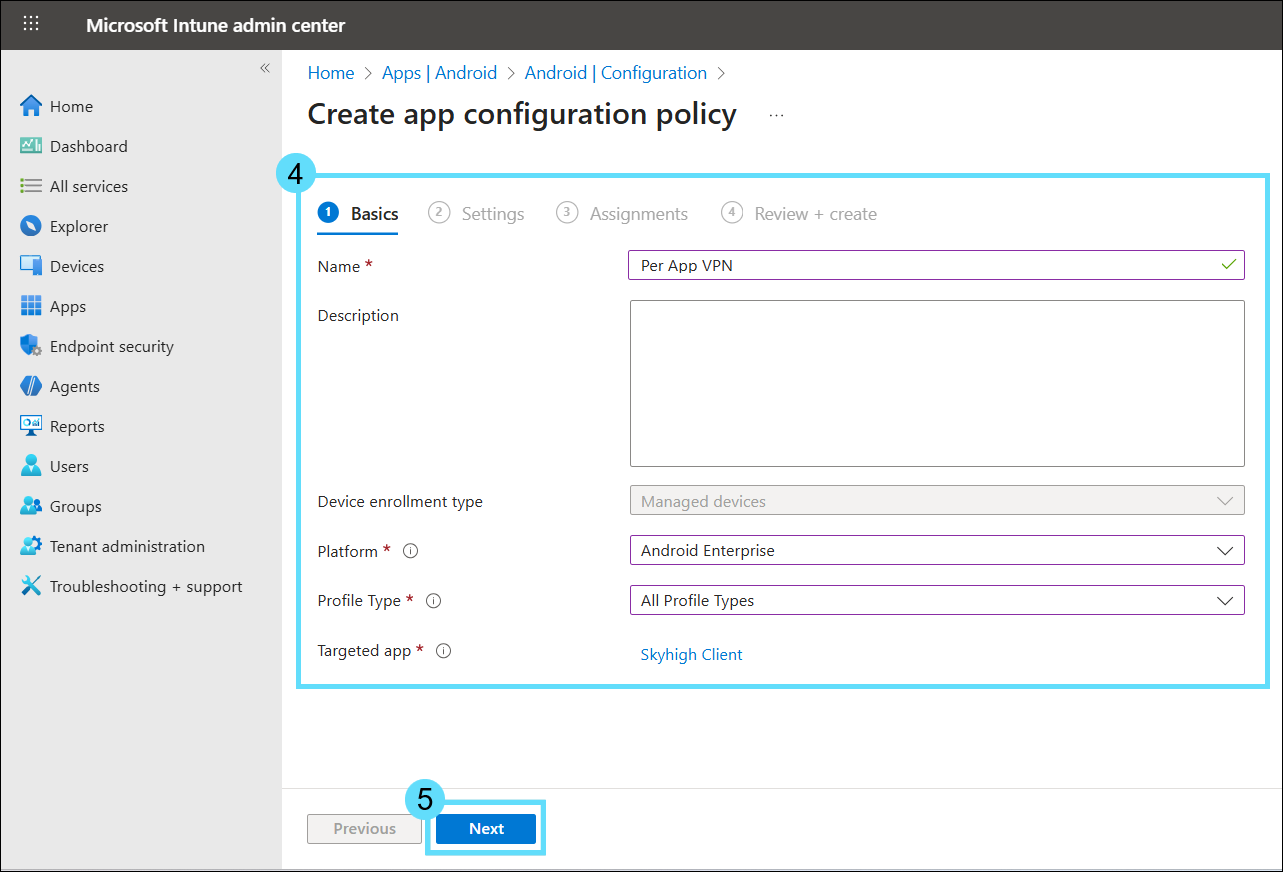1283x872 pixels.
Task: Open the Profile Type dropdown
Action: [936, 600]
